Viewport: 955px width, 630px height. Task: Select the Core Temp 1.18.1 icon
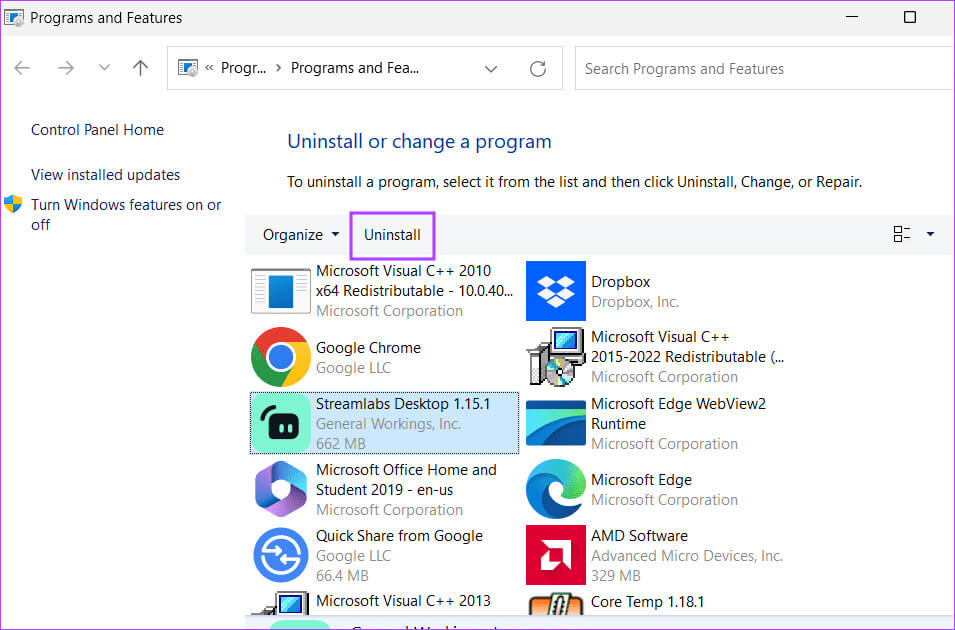555,603
